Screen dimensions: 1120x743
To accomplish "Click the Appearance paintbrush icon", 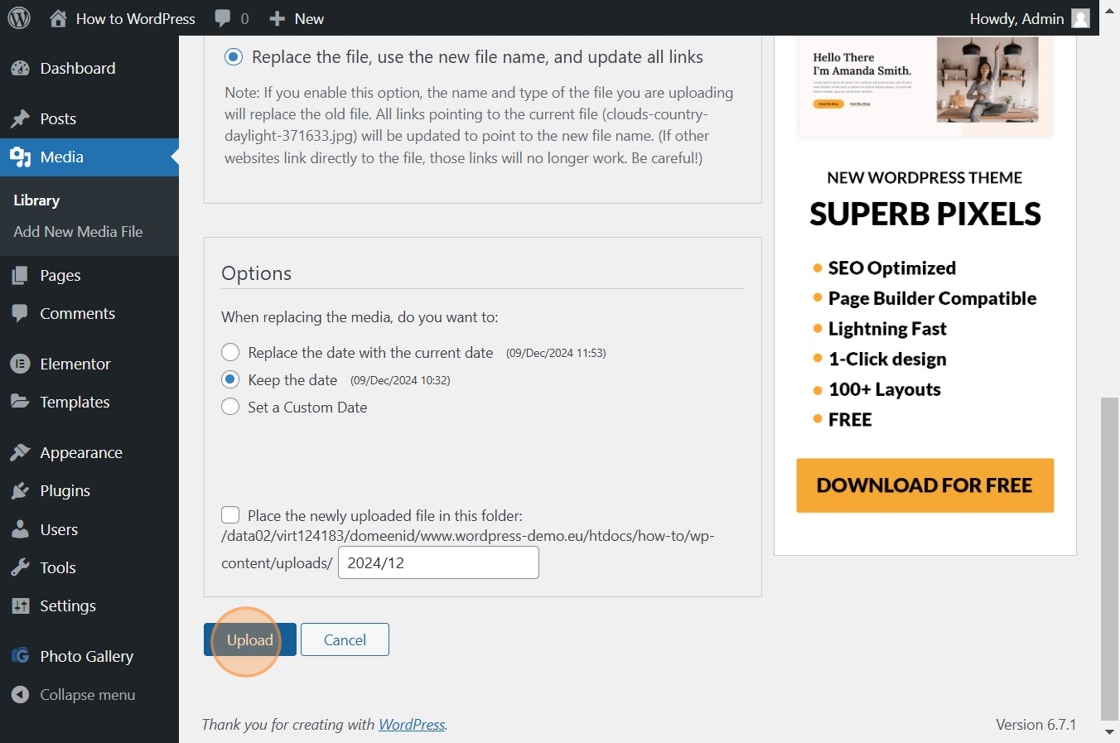I will pyautogui.click(x=20, y=452).
